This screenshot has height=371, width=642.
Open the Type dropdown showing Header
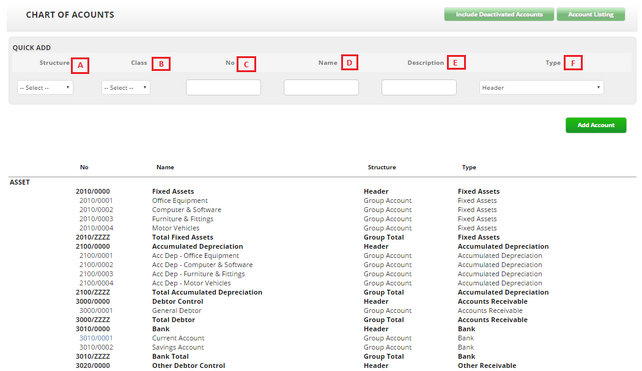coord(541,88)
